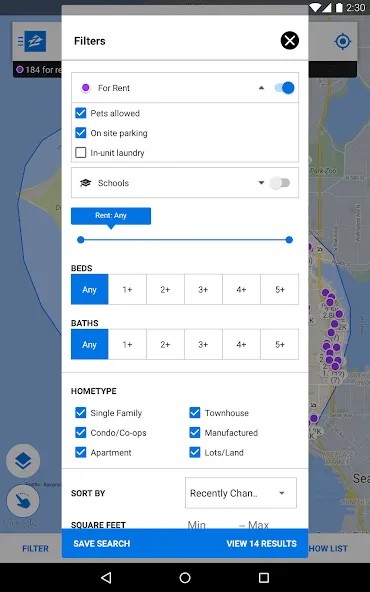The image size is (370, 592).
Task: Center map with the location target icon
Action: click(343, 41)
